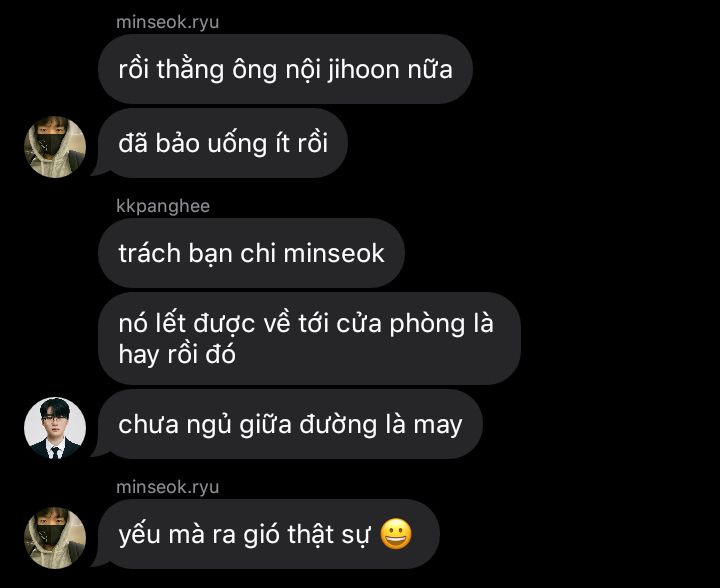Image resolution: width=720 pixels, height=588 pixels.
Task: Click the word "minseok" in kkpanghee's message
Action: point(334,253)
